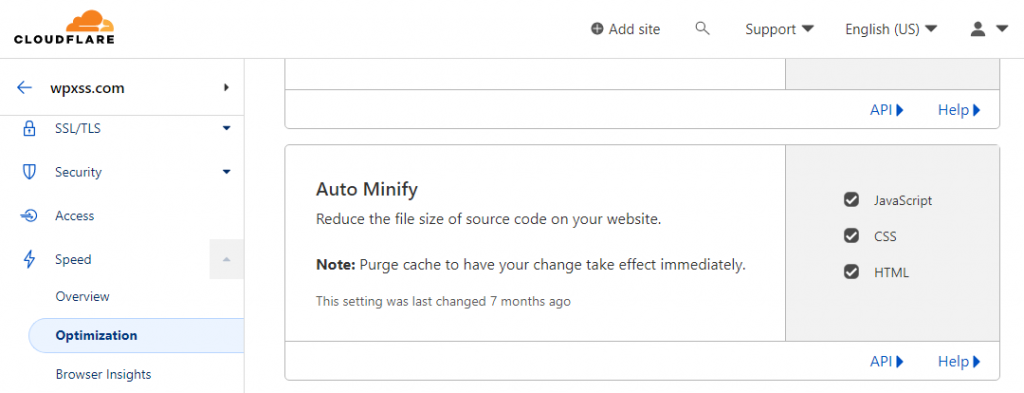Image resolution: width=1024 pixels, height=393 pixels.
Task: Disable the HTML minify checkbox
Action: pyautogui.click(x=851, y=273)
